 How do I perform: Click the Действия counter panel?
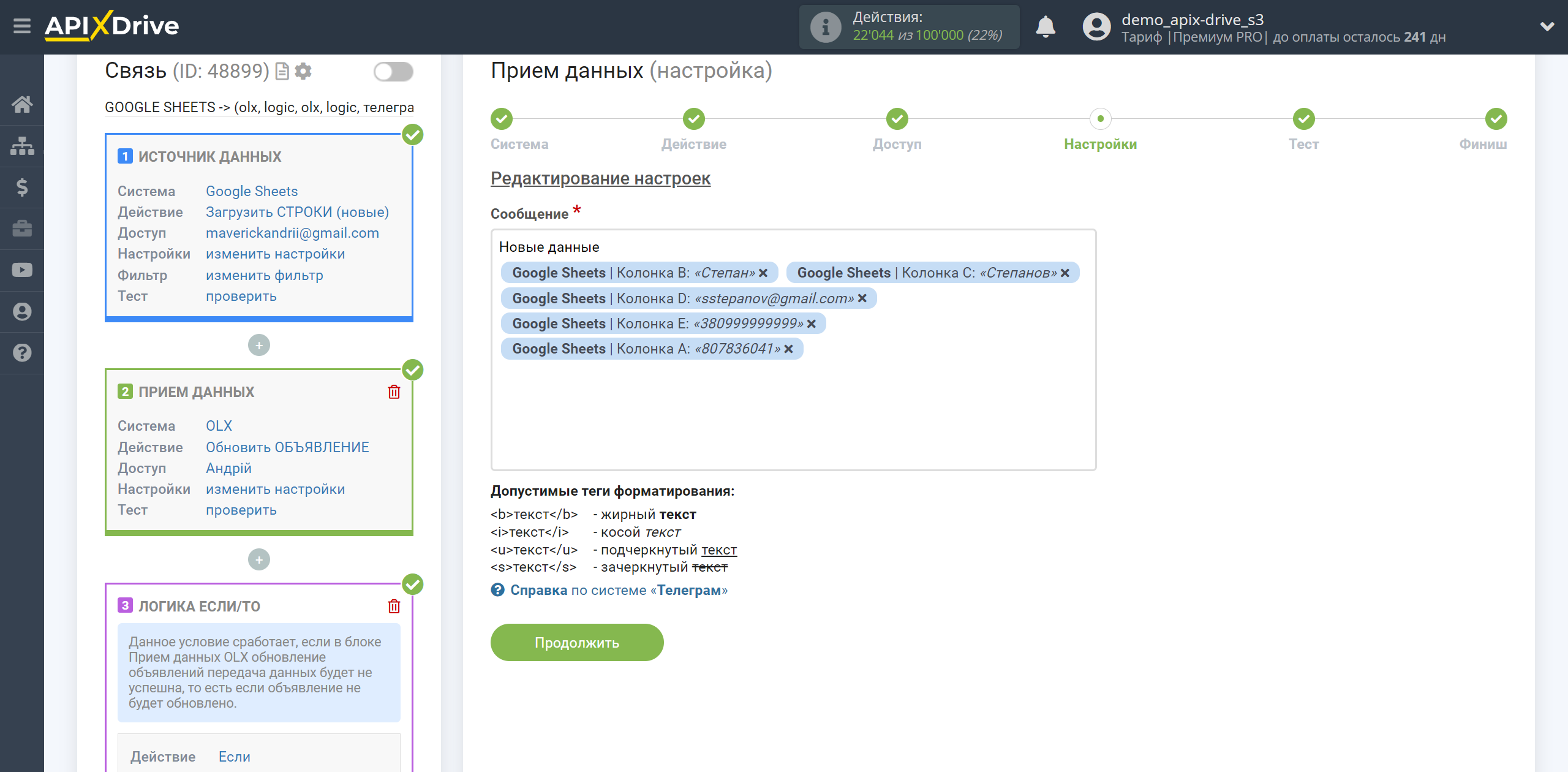click(x=909, y=27)
